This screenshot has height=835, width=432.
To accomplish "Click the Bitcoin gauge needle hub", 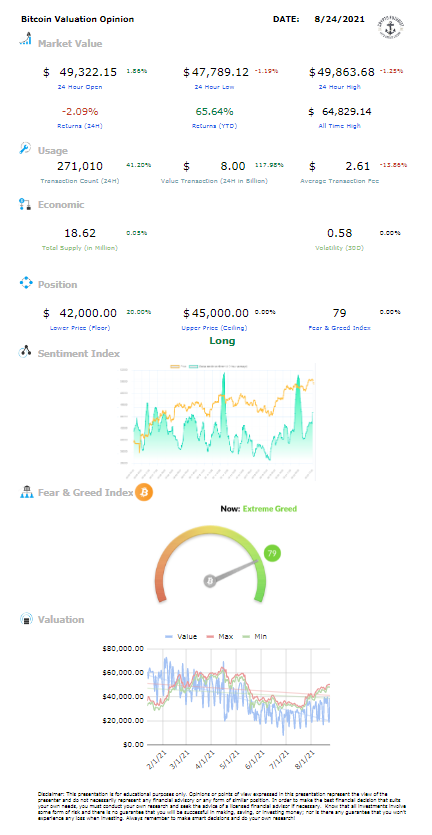I will coord(210,581).
